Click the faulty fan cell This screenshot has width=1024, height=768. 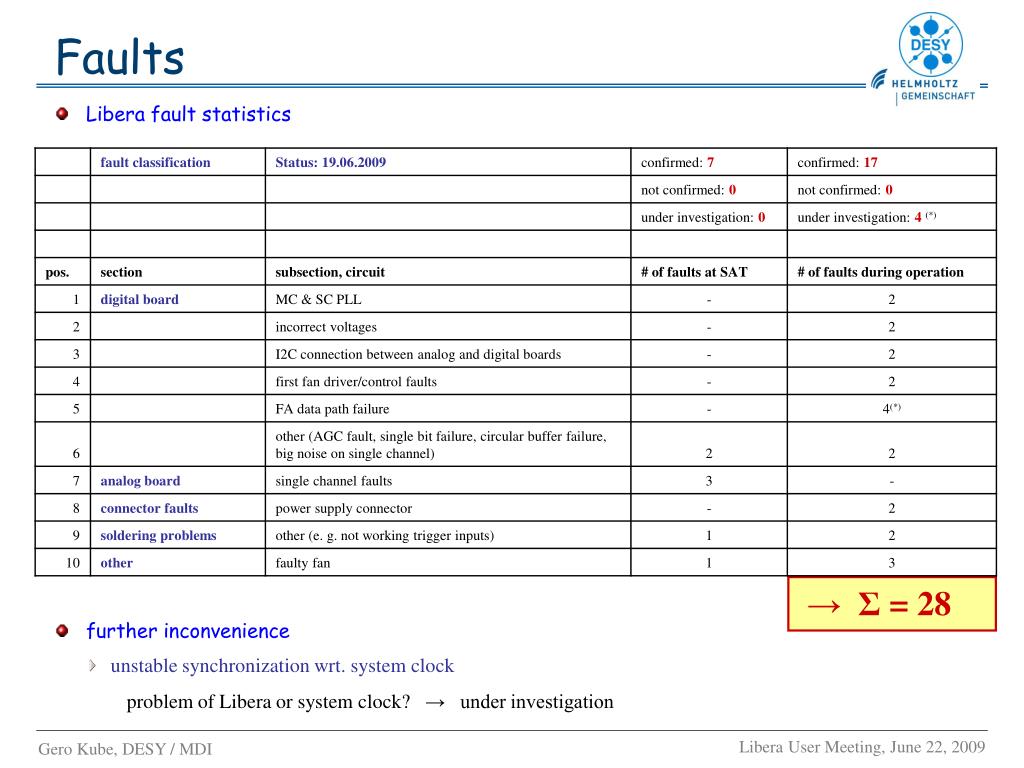[448, 563]
